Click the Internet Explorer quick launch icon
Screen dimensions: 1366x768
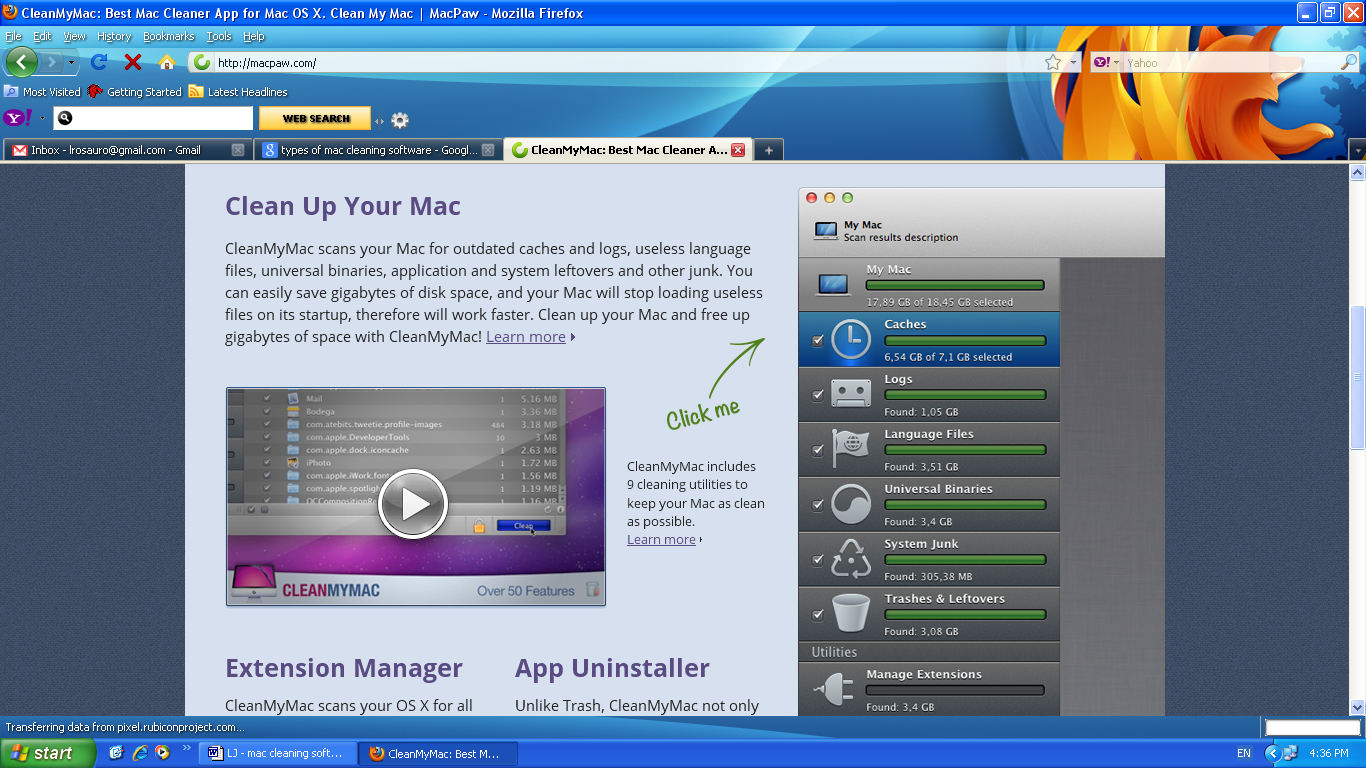click(139, 753)
